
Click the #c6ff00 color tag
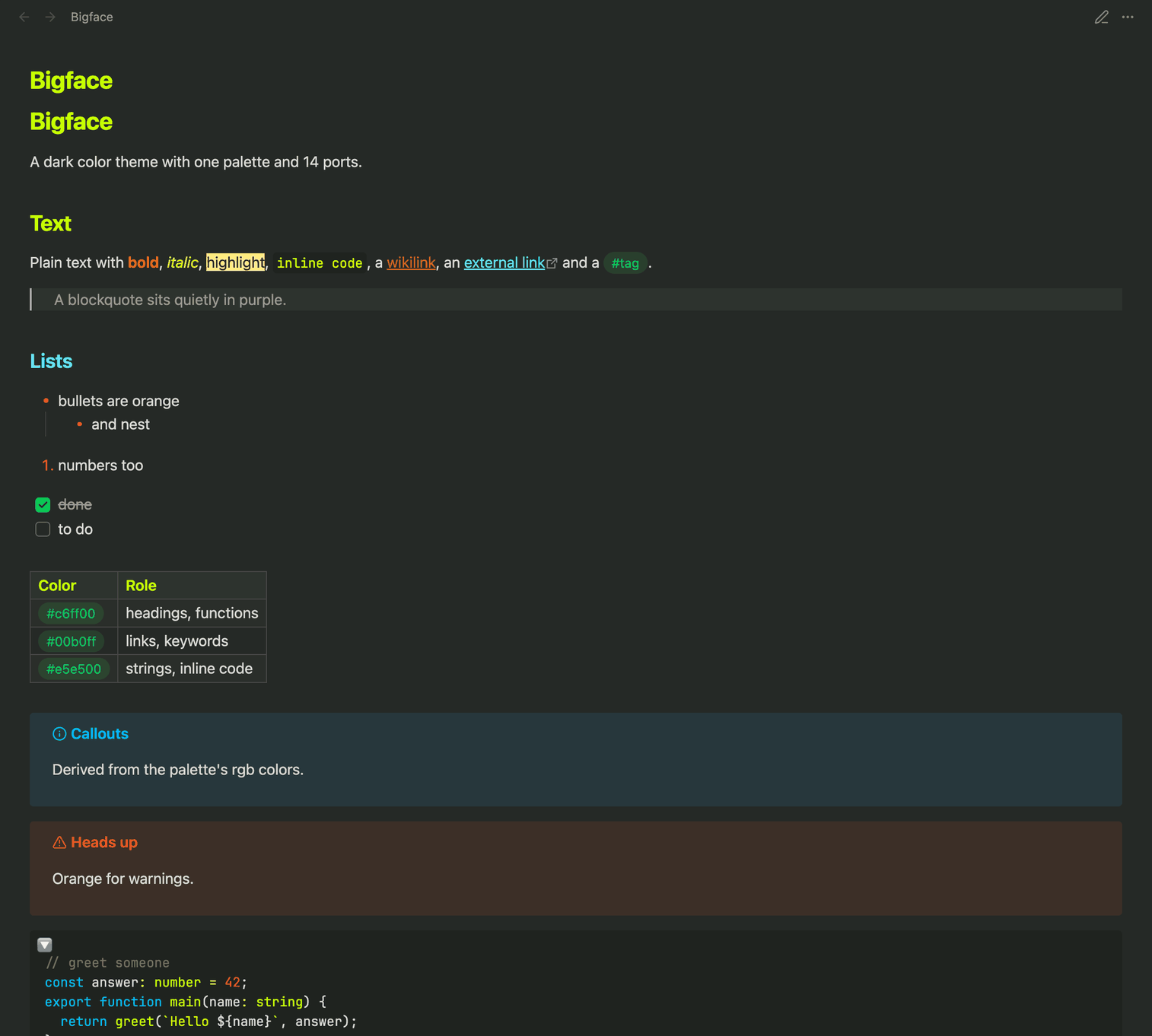click(x=71, y=613)
